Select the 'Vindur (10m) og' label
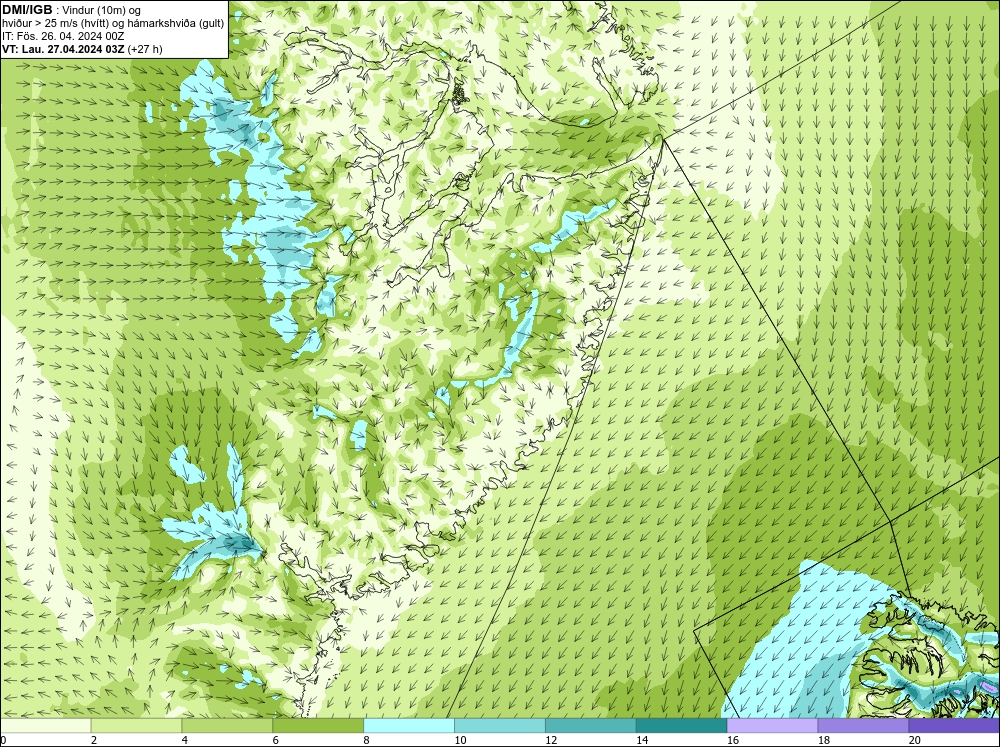This screenshot has height=747, width=1000. [102, 10]
